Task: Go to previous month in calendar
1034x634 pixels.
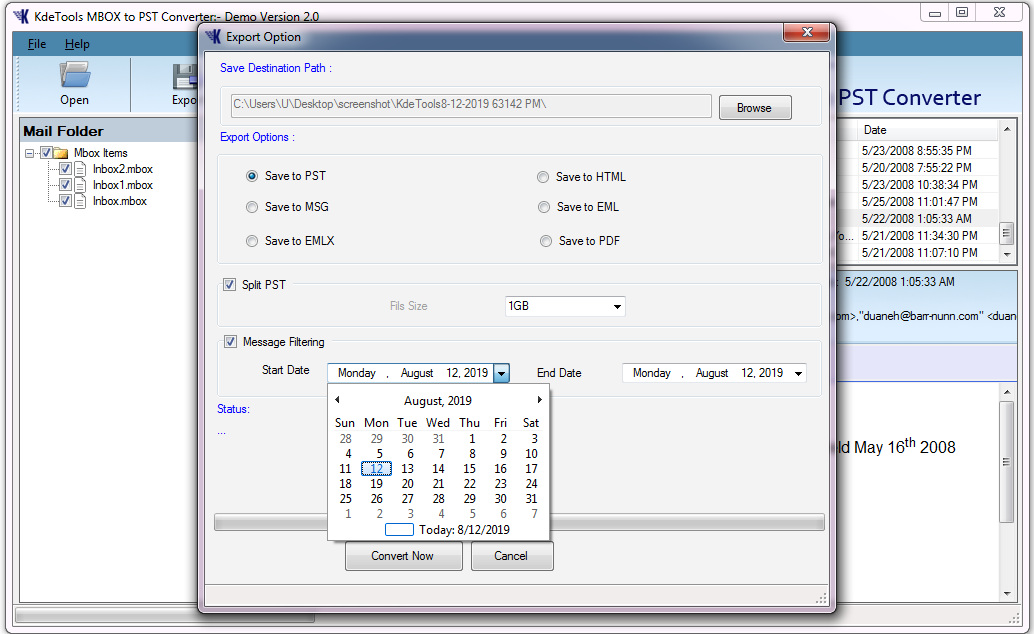Action: coord(337,400)
